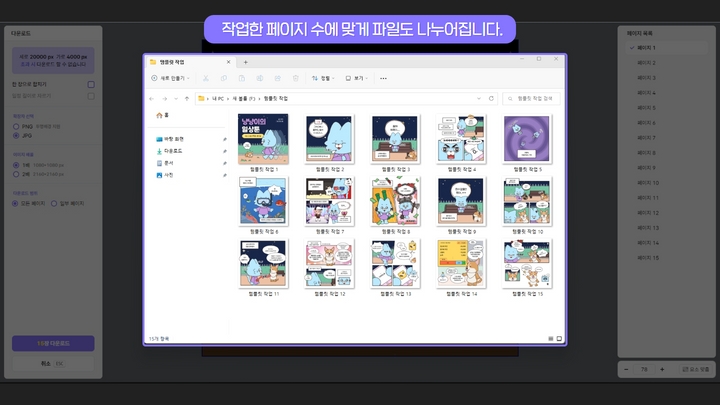This screenshot has height=405, width=720.
Task: Click 새 볼륨 (F:) in the breadcrumb
Action: coord(243,99)
